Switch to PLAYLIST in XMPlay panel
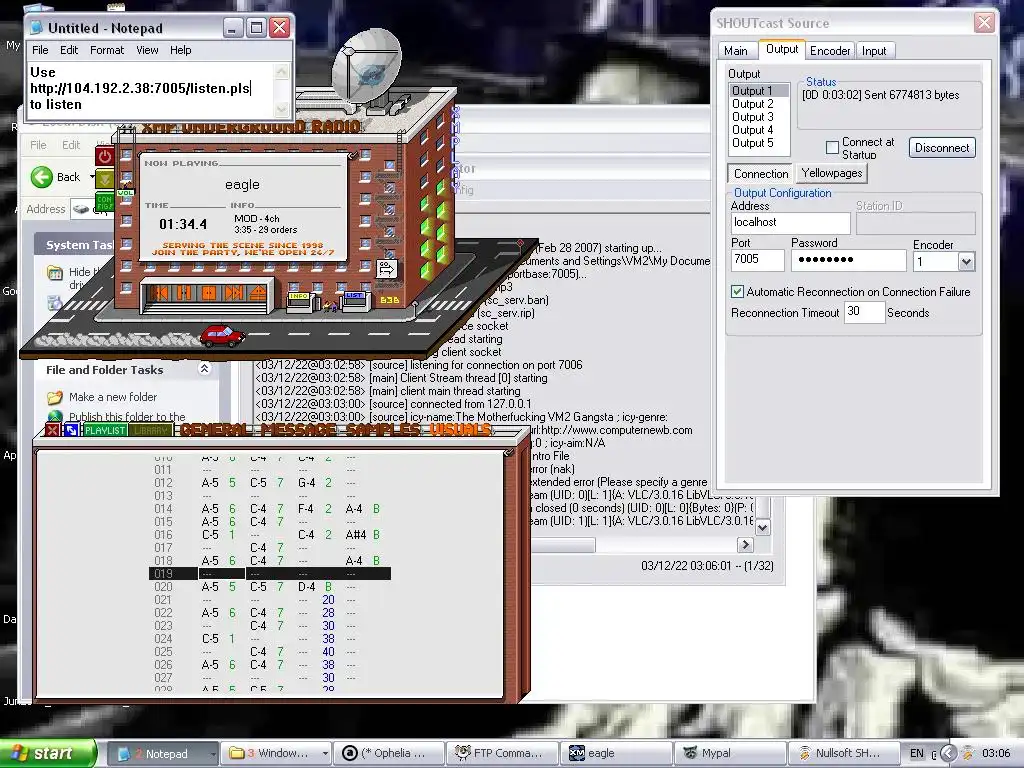The width and height of the screenshot is (1024, 768). click(x=105, y=430)
